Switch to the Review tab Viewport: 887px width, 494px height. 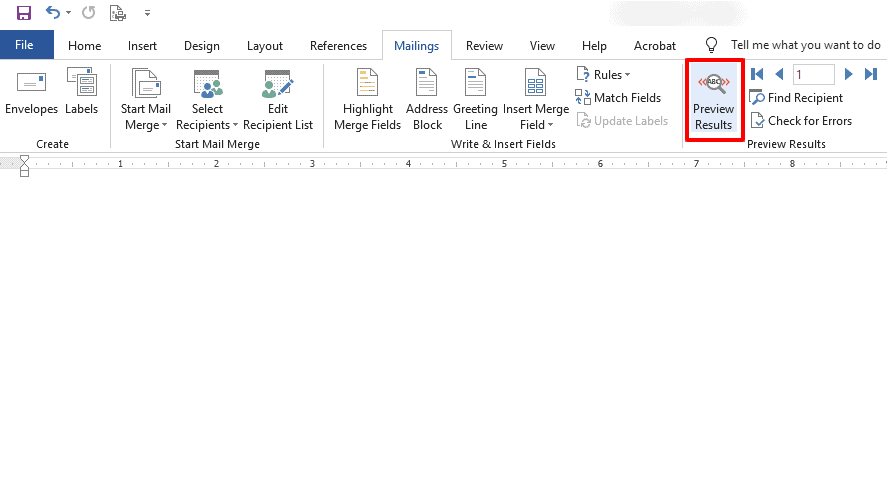click(x=484, y=46)
